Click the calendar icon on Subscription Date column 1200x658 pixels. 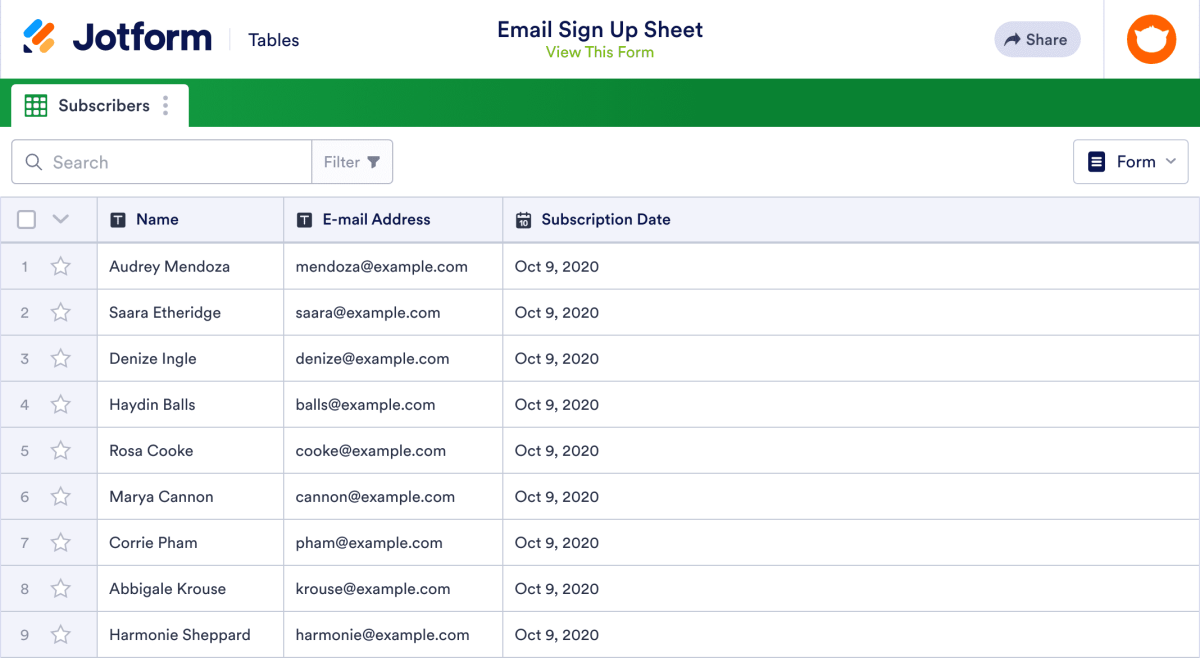(523, 219)
